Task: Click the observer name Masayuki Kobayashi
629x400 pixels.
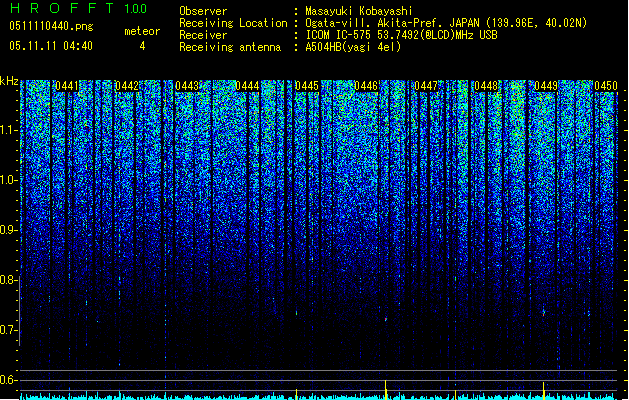Action: 359,11
